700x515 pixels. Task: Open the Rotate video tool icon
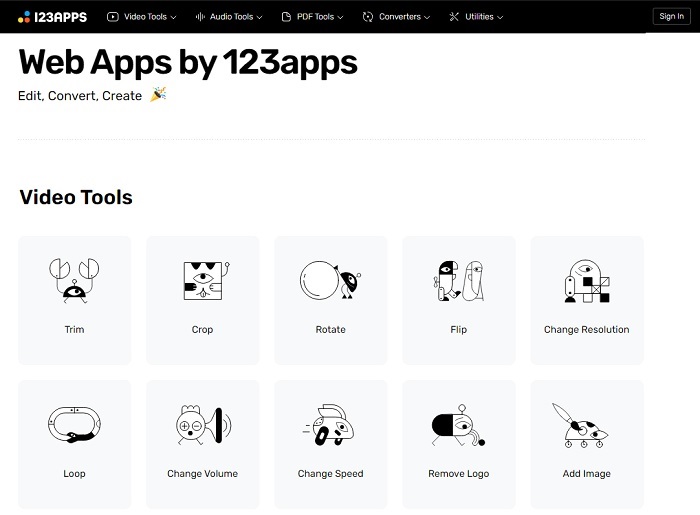(x=330, y=281)
